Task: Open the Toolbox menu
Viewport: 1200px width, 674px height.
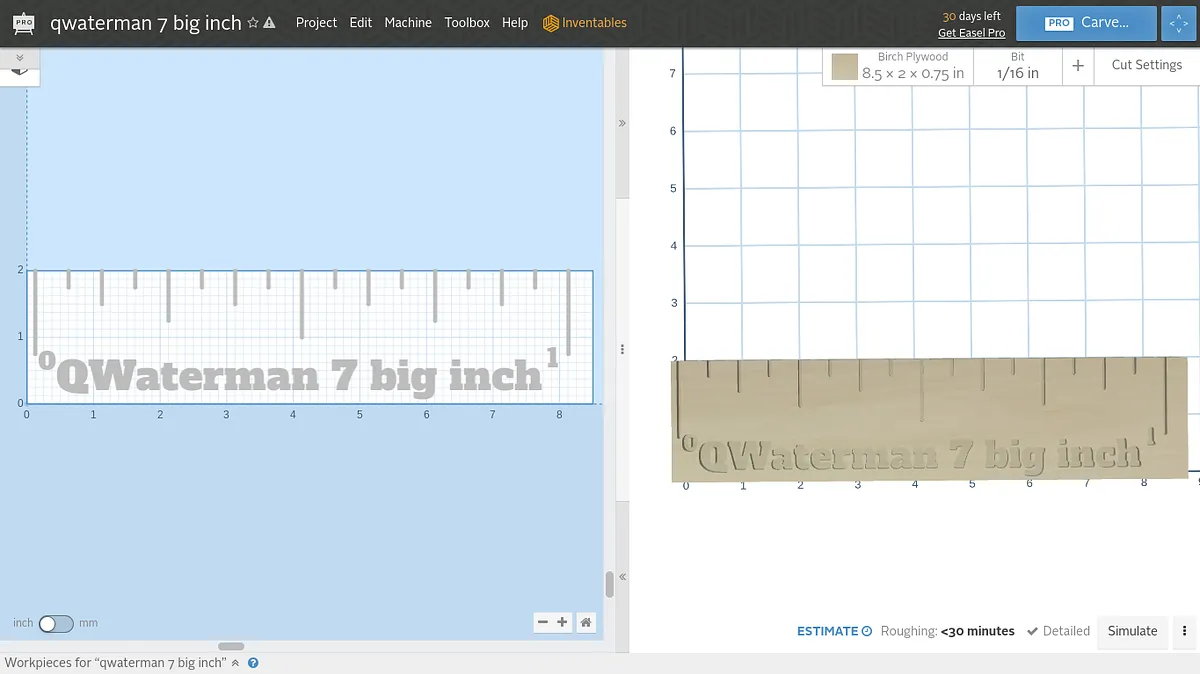Action: click(467, 23)
